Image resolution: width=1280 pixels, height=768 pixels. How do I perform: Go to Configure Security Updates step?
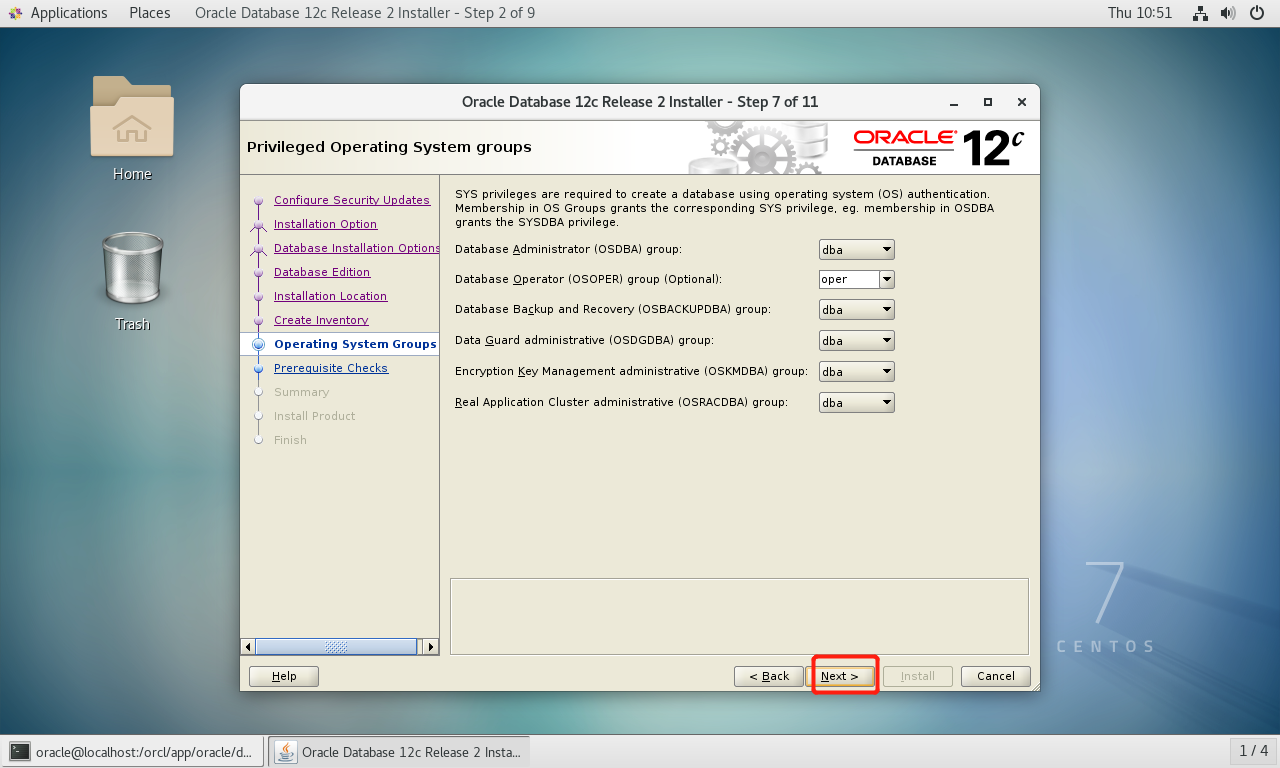[x=352, y=200]
